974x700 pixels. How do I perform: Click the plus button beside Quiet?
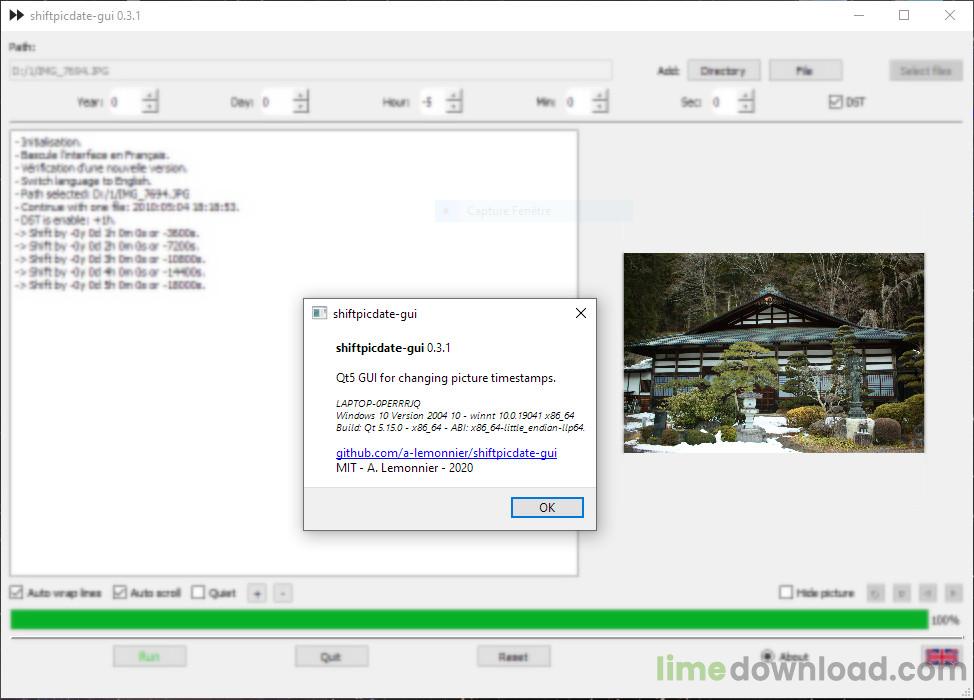(257, 594)
